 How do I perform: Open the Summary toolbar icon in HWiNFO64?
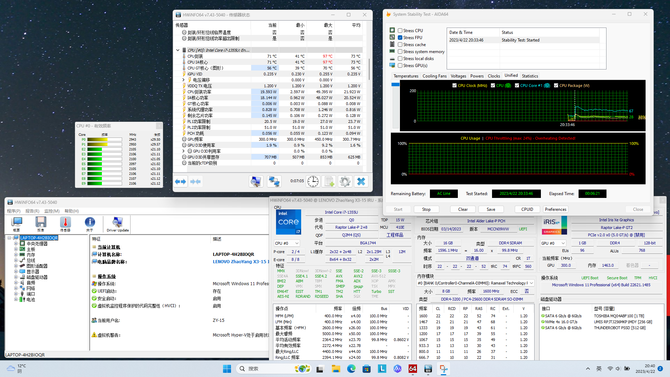(17, 224)
